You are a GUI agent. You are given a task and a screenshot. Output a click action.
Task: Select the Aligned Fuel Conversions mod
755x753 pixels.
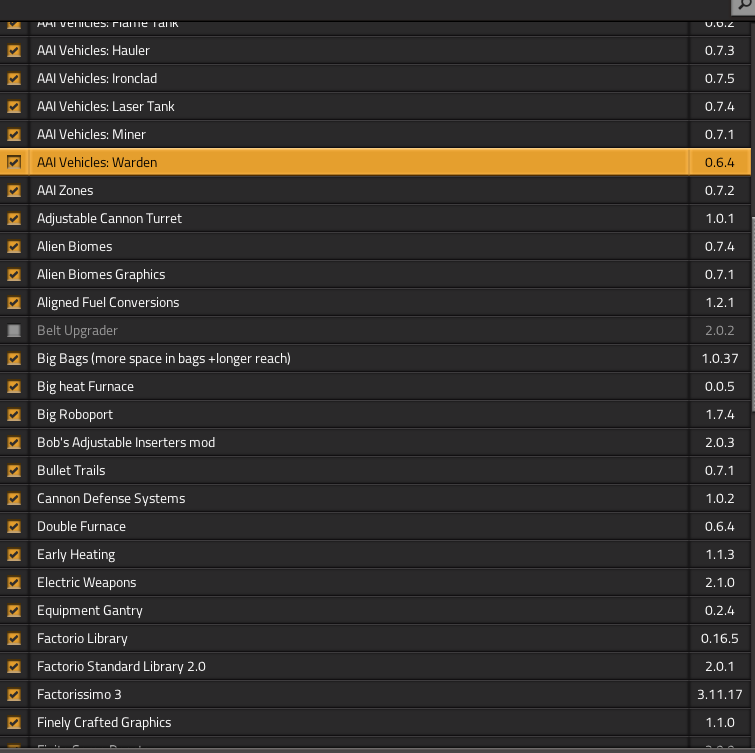(108, 302)
